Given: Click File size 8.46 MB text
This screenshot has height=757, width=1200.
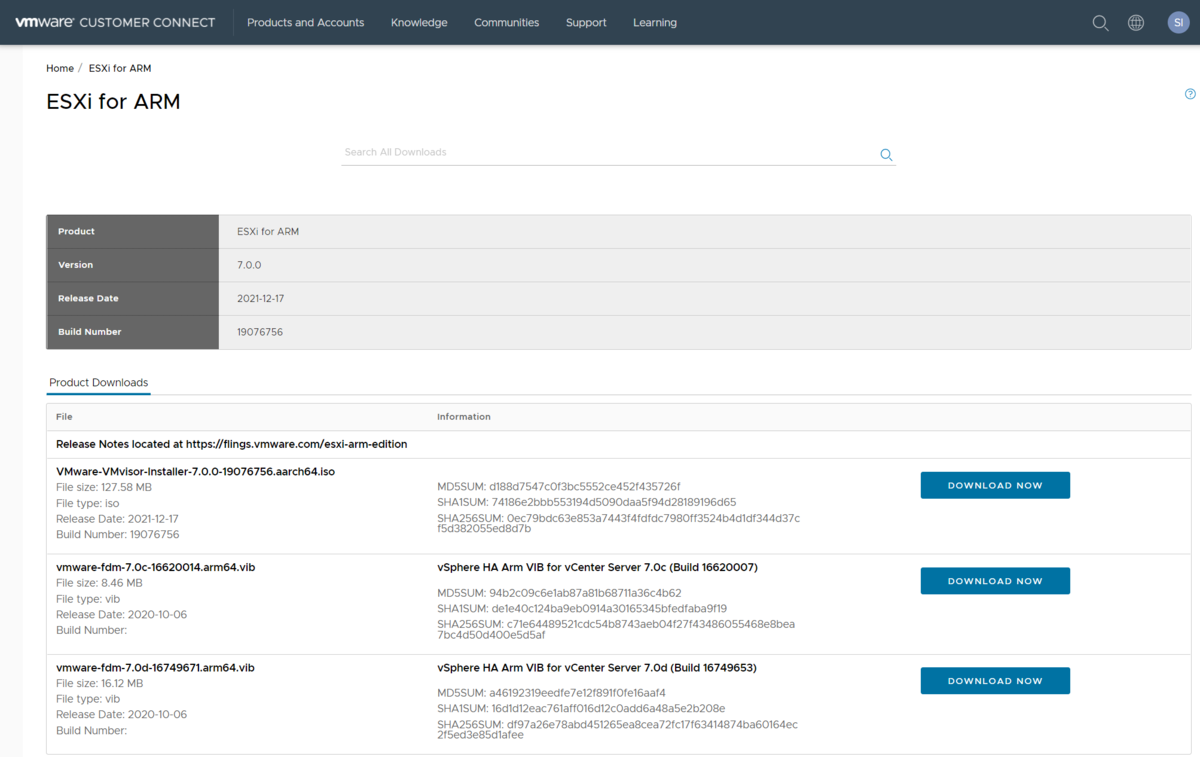Looking at the screenshot, I should coord(99,583).
